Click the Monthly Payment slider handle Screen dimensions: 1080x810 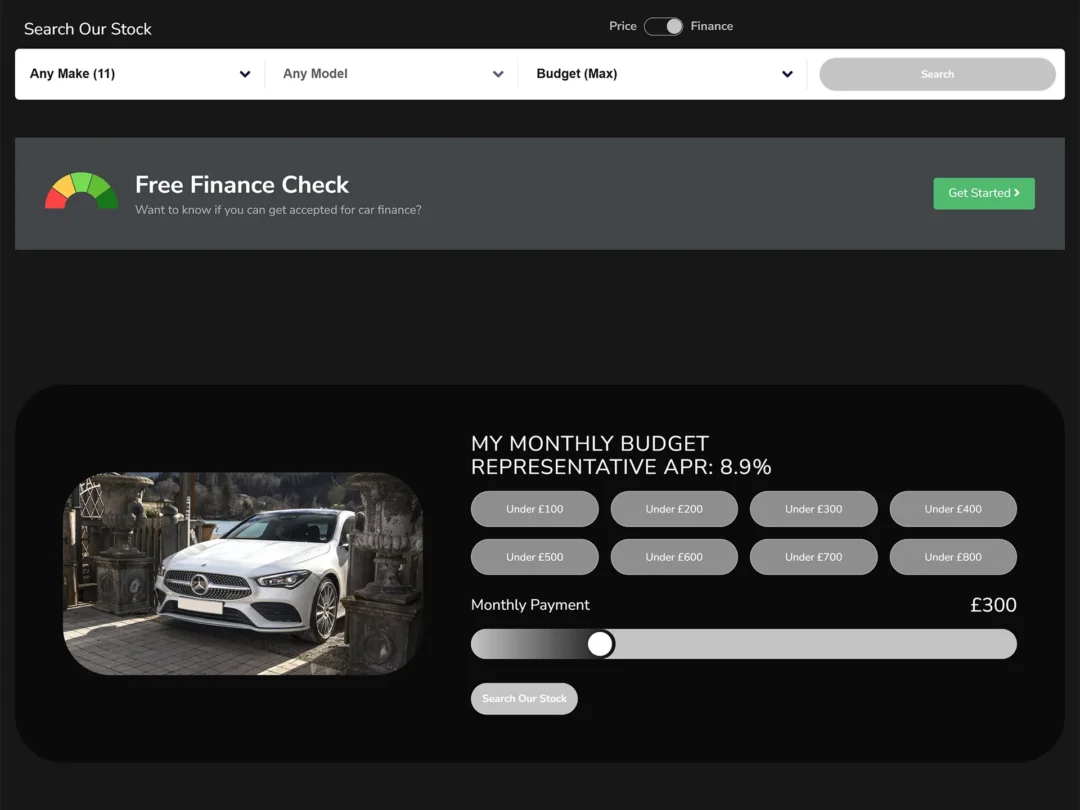600,644
